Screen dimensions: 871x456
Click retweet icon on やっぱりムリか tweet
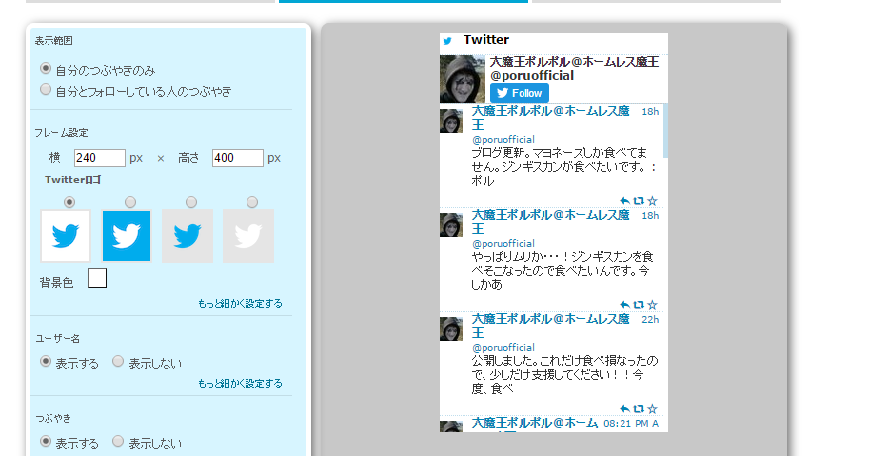coord(639,305)
